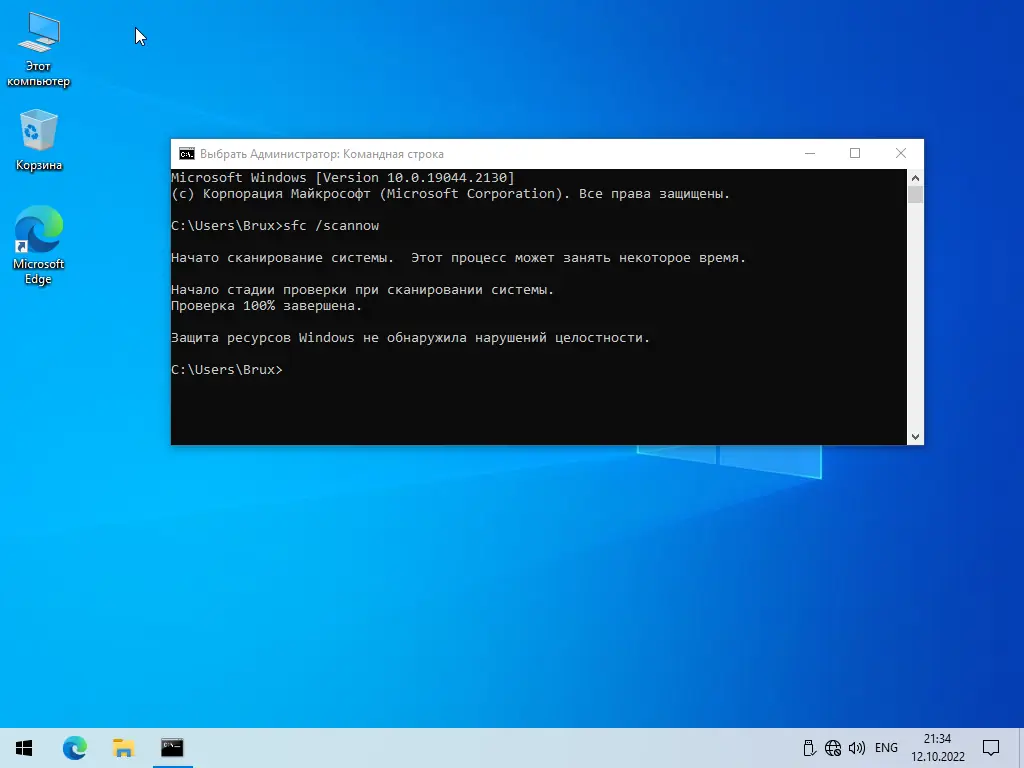The width and height of the screenshot is (1024, 768).
Task: Select the Корзина recycle bin icon
Action: click(39, 140)
